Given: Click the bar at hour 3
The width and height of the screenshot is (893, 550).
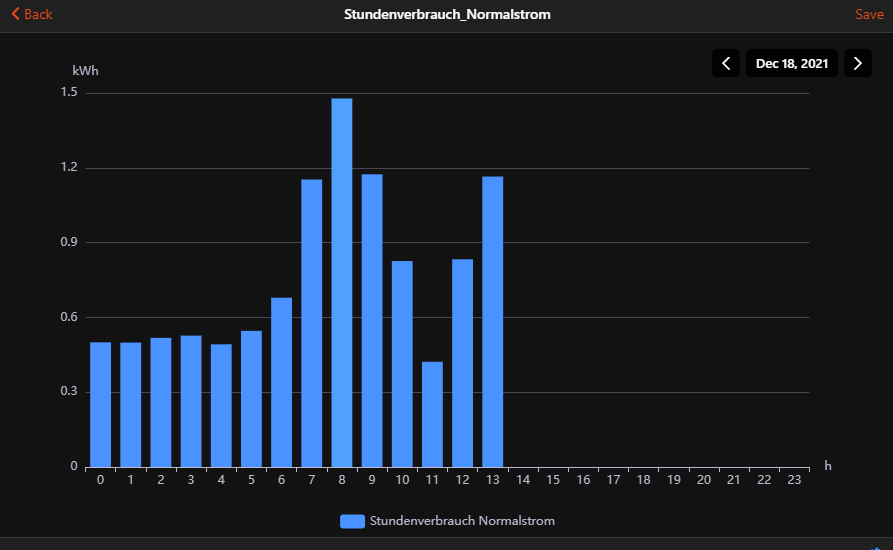Looking at the screenshot, I should pos(191,400).
